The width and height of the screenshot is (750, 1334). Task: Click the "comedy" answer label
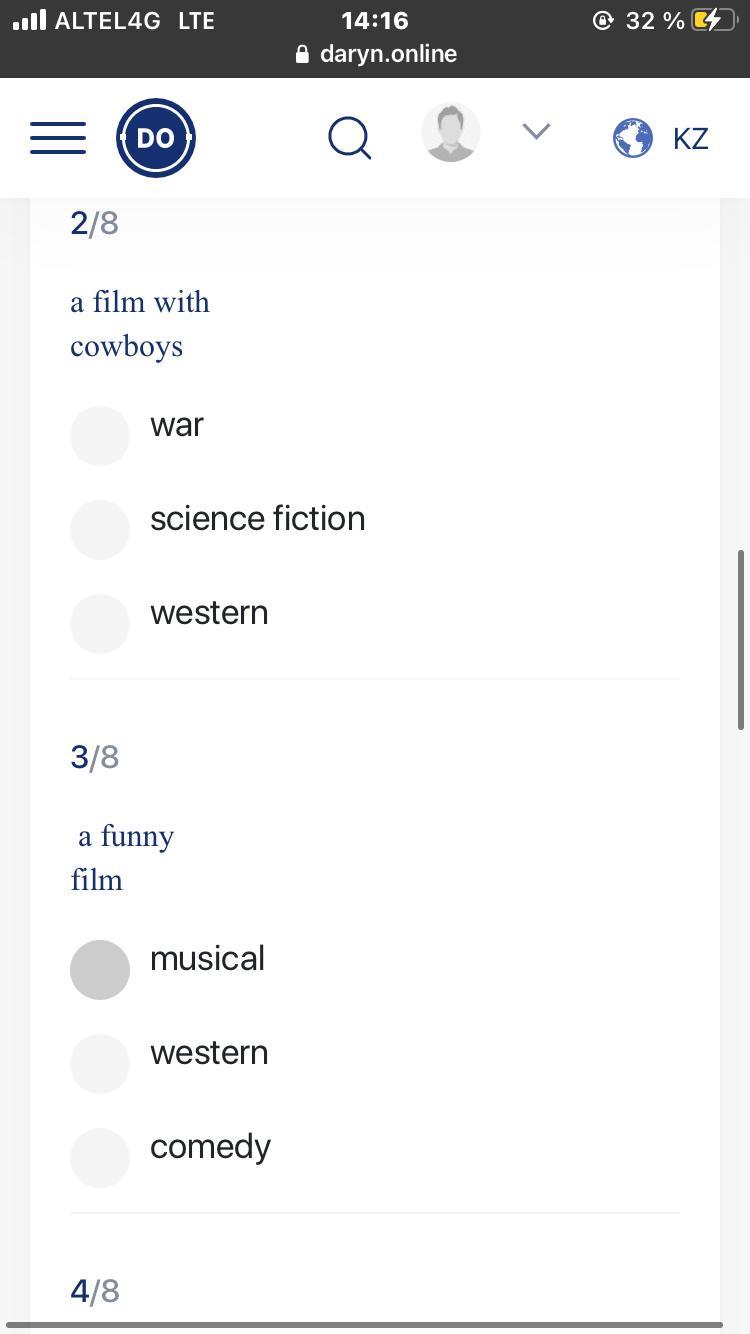[210, 1147]
